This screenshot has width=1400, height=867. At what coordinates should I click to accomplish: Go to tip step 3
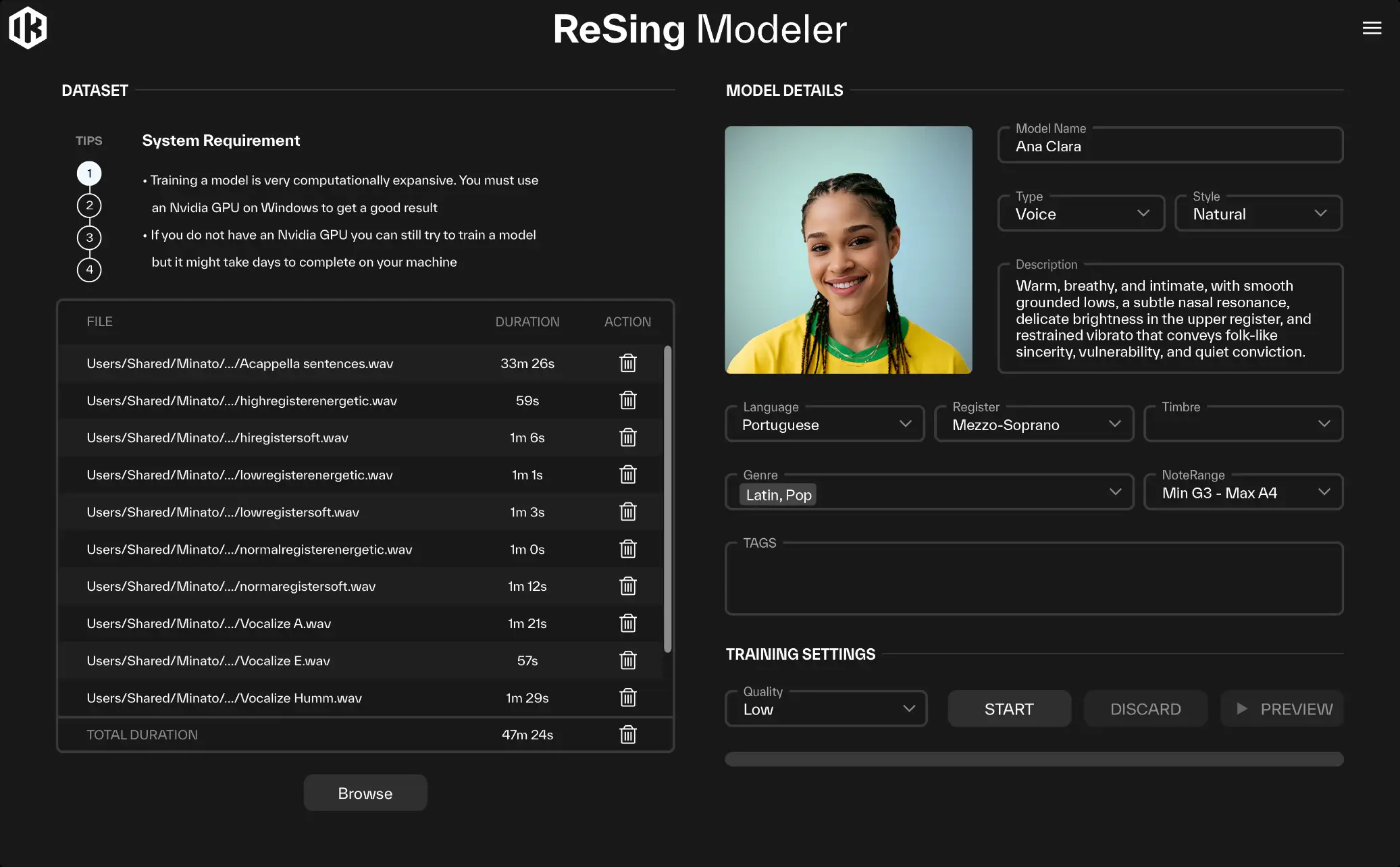pyautogui.click(x=89, y=238)
